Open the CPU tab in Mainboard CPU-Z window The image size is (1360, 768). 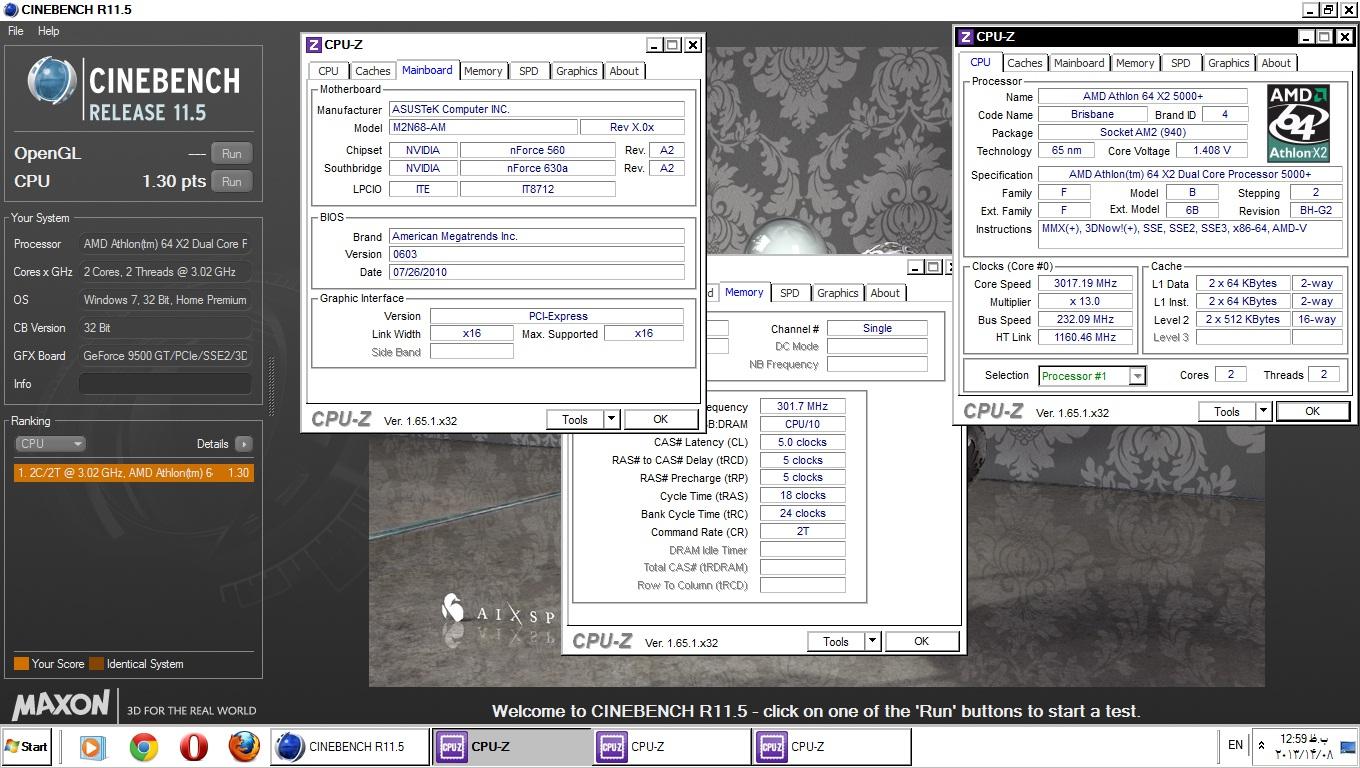pos(328,71)
